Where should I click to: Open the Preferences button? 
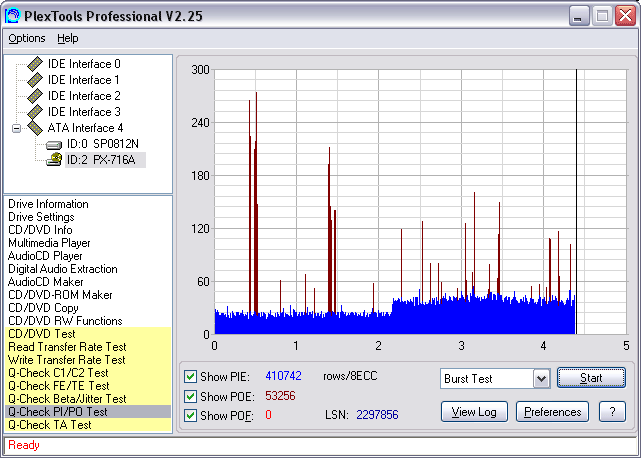point(552,412)
